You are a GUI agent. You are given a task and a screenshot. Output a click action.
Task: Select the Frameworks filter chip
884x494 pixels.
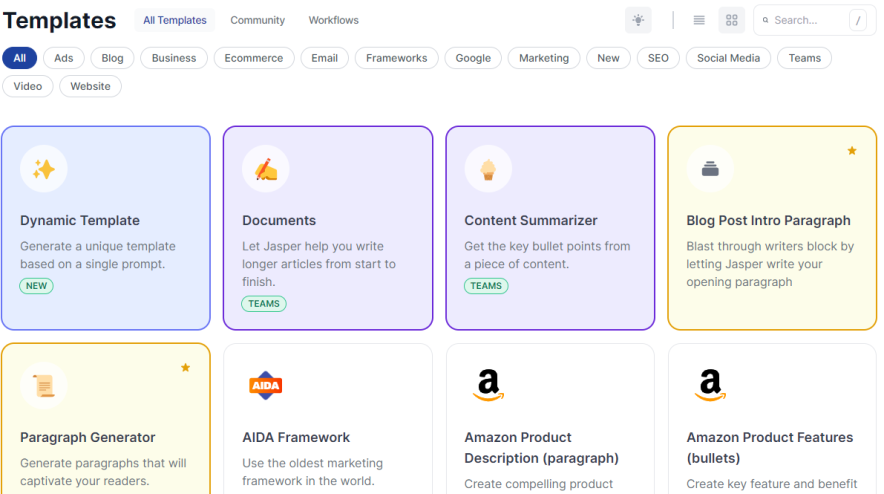pos(396,58)
